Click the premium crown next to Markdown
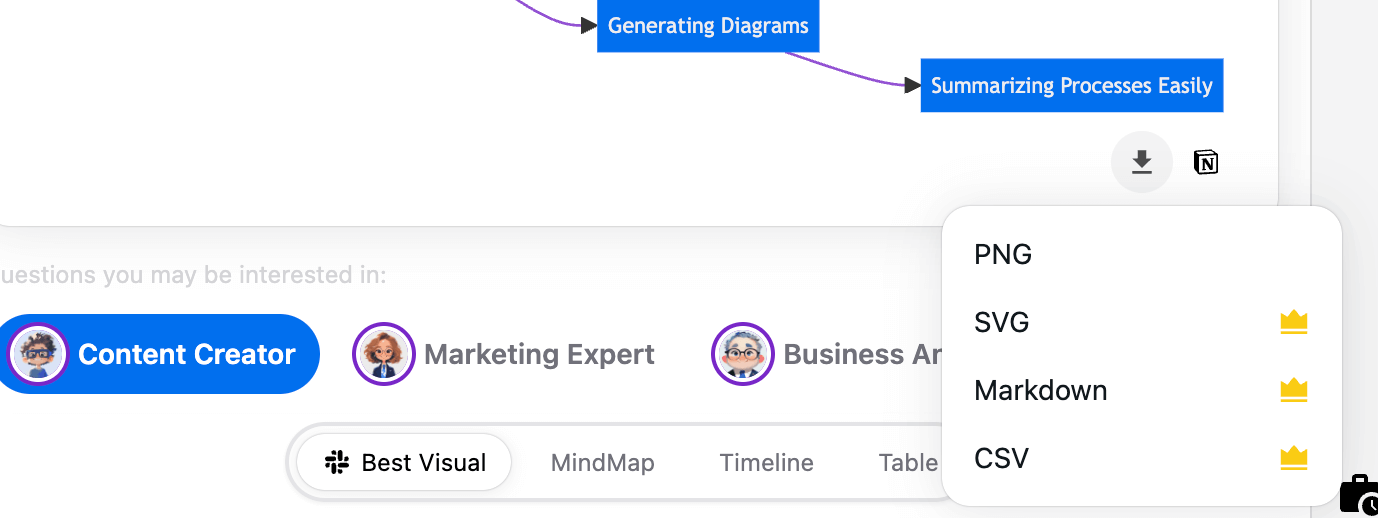 click(x=1294, y=390)
